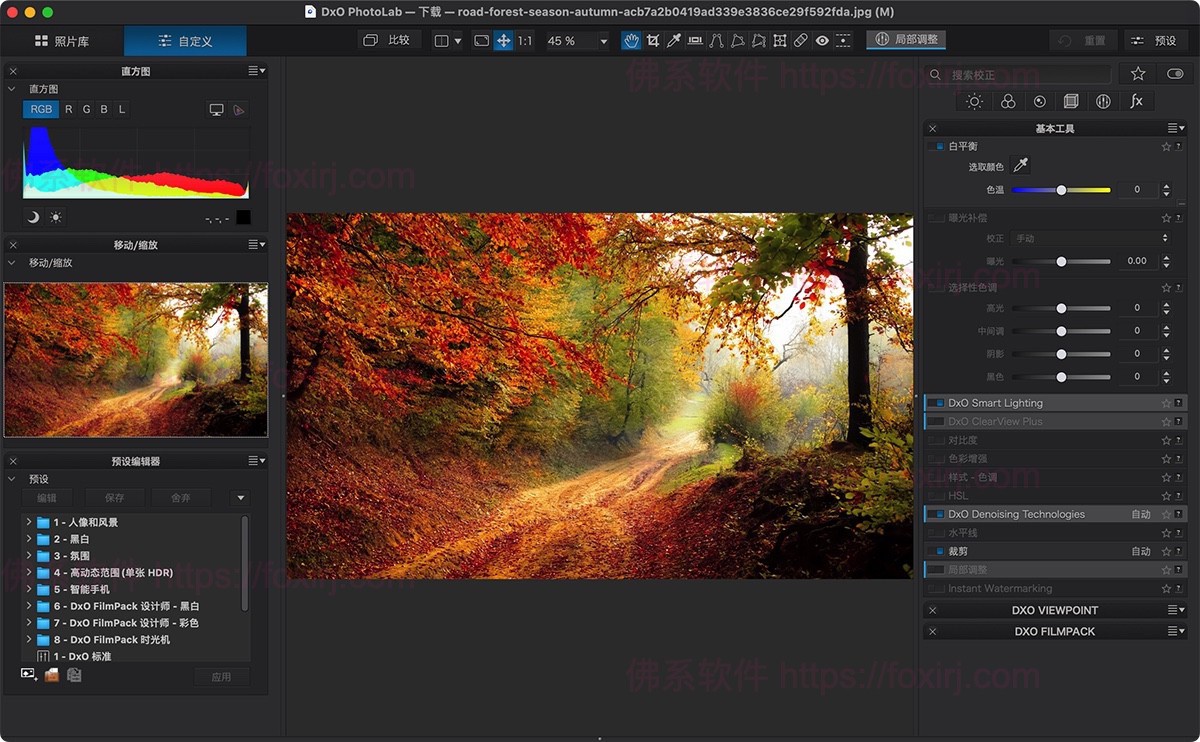Disable the DxO Smart Lighting toggle
The width and height of the screenshot is (1200, 742).
(x=938, y=402)
